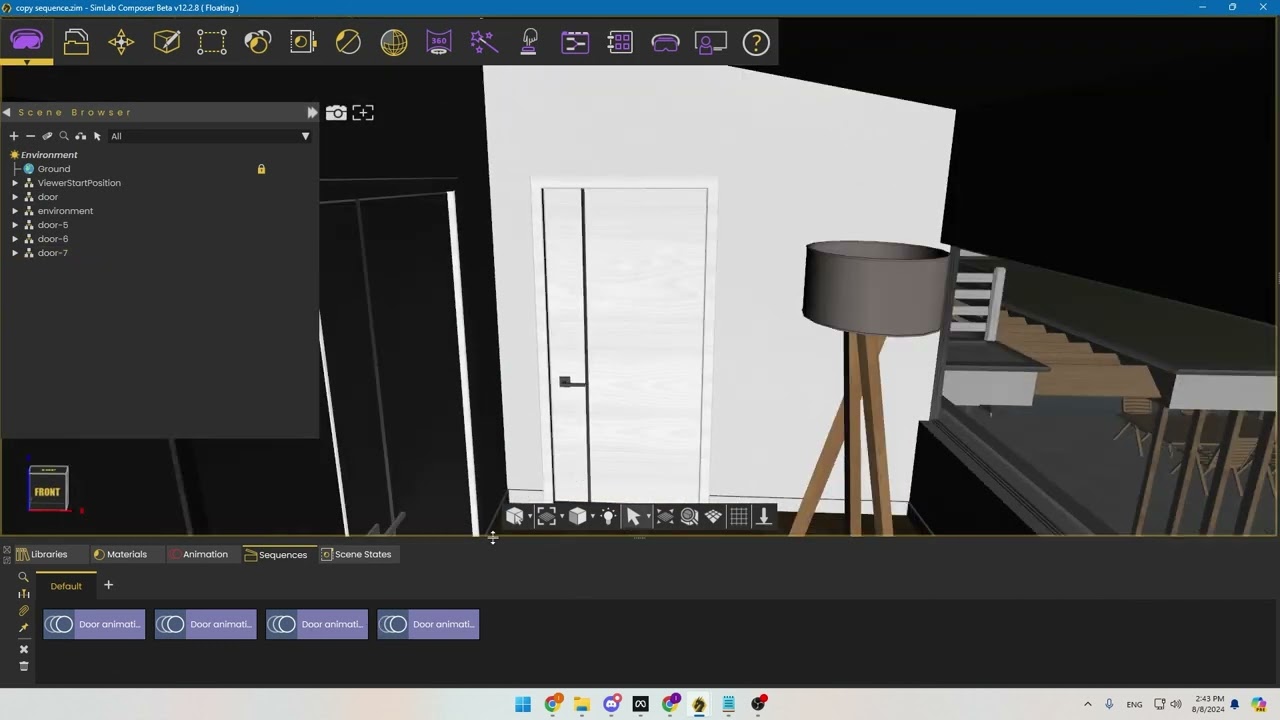Screen dimensions: 1280x720
Task: Activate the VR headset mode tool
Action: [666, 42]
